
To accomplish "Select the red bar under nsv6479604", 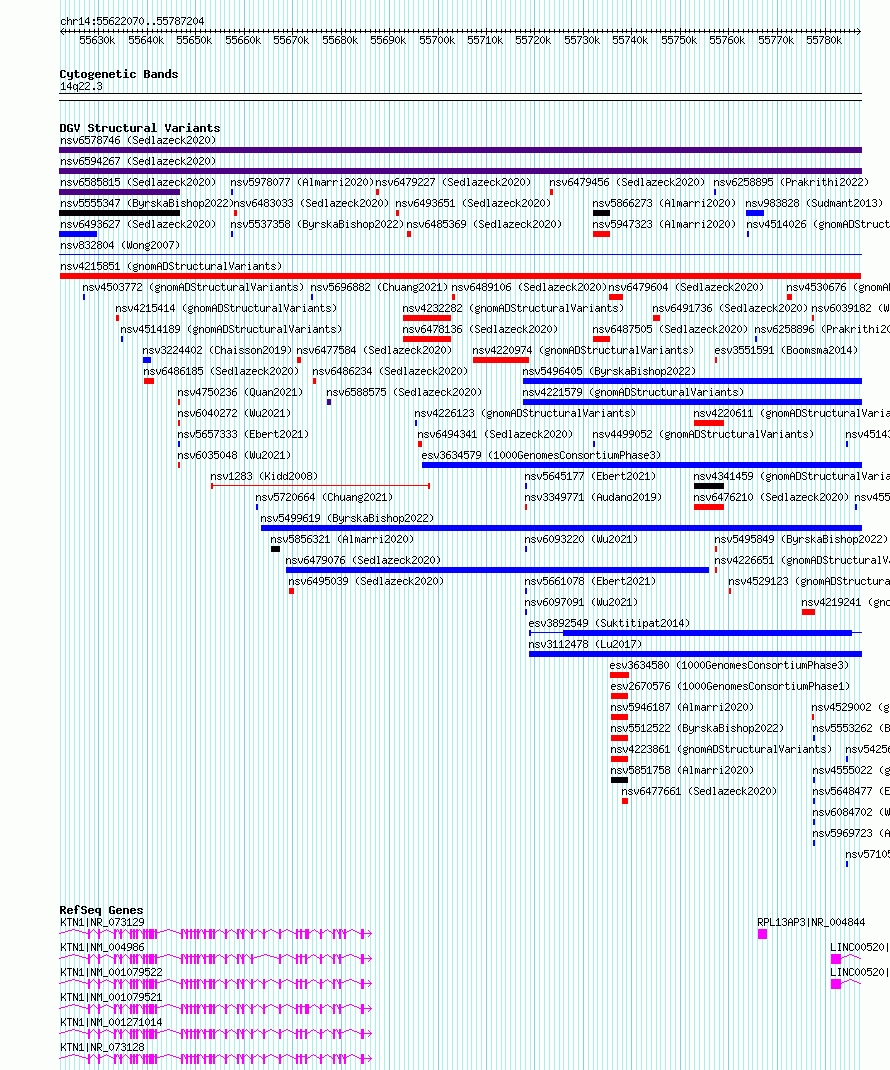I will pos(616,298).
